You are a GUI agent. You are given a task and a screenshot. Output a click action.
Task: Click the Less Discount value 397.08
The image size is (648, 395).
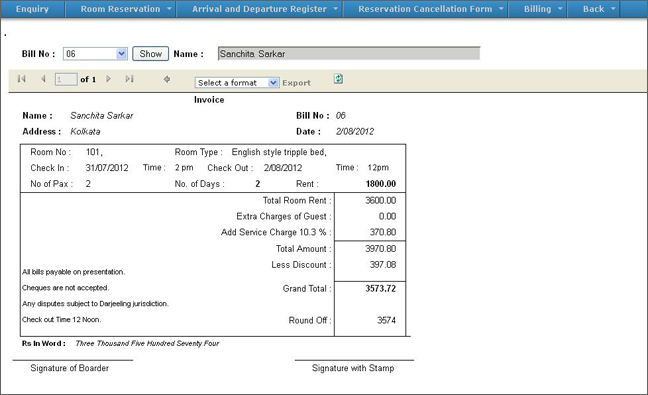point(383,264)
